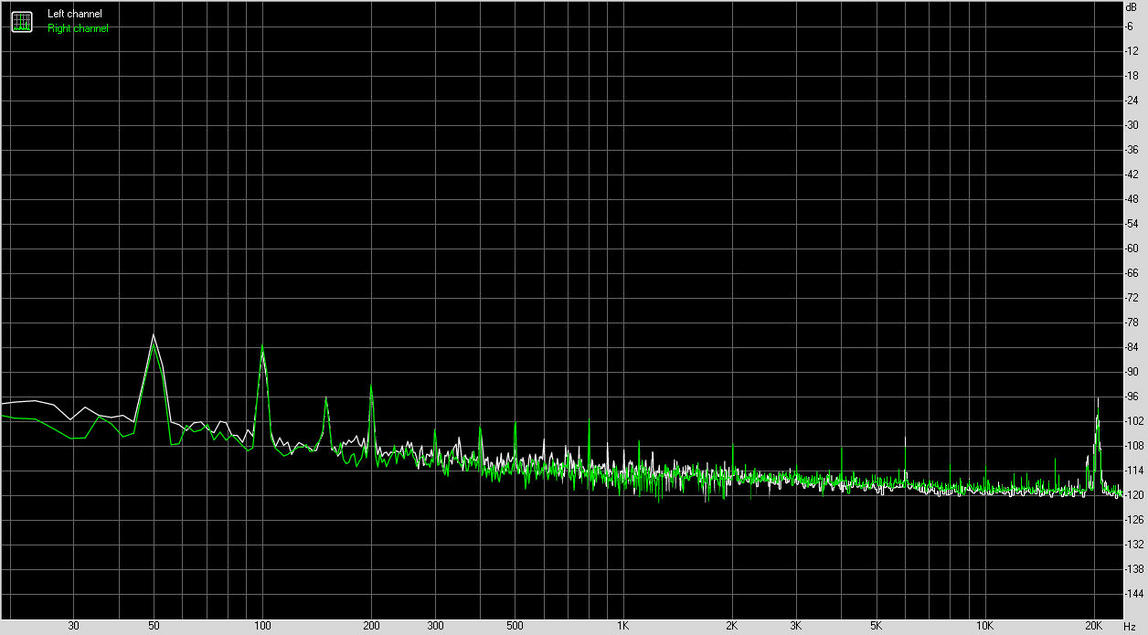Click the -120 dB level axis label
The height and width of the screenshot is (635, 1148).
(x=1133, y=495)
